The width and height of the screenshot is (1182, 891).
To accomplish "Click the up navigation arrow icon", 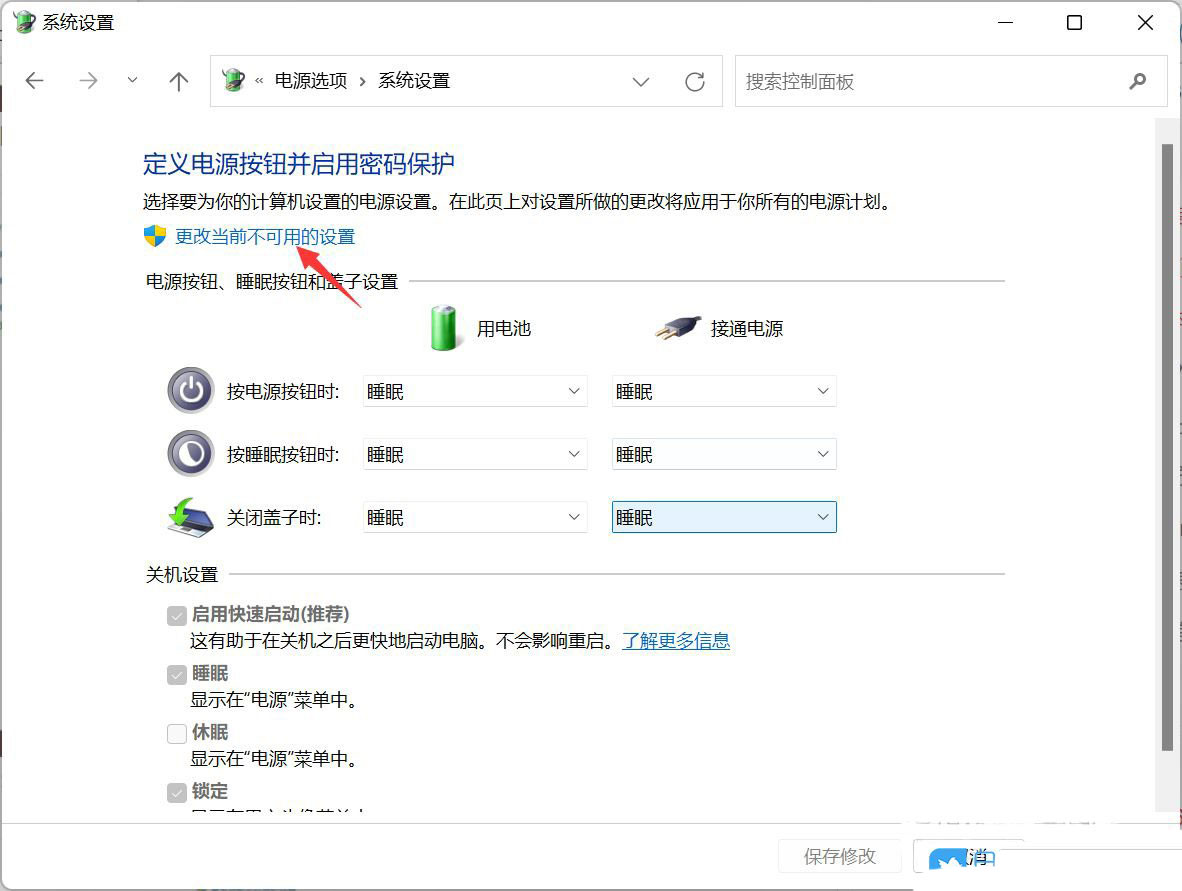I will point(178,81).
